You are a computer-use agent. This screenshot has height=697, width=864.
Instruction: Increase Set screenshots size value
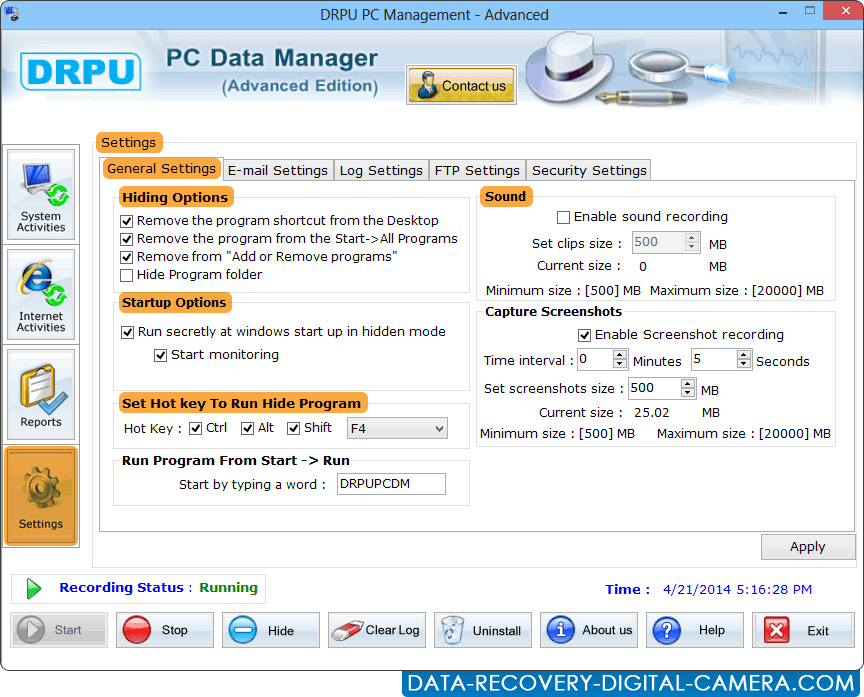coord(687,383)
